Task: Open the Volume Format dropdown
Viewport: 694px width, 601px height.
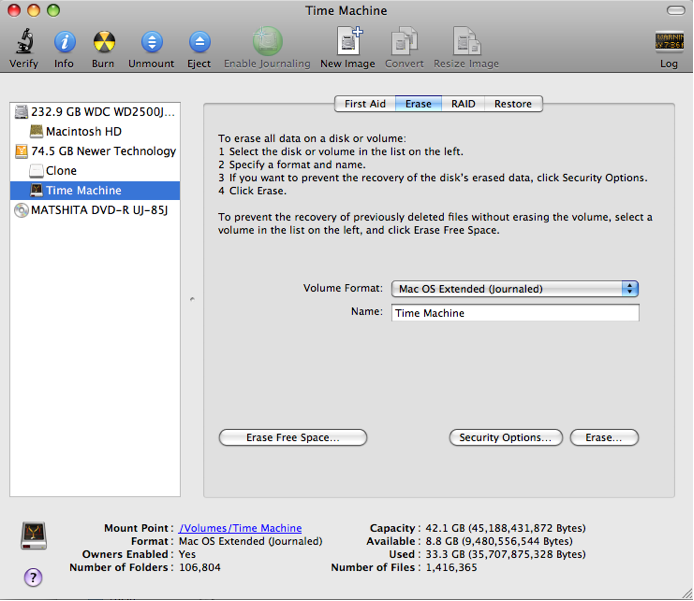Action: coord(515,289)
